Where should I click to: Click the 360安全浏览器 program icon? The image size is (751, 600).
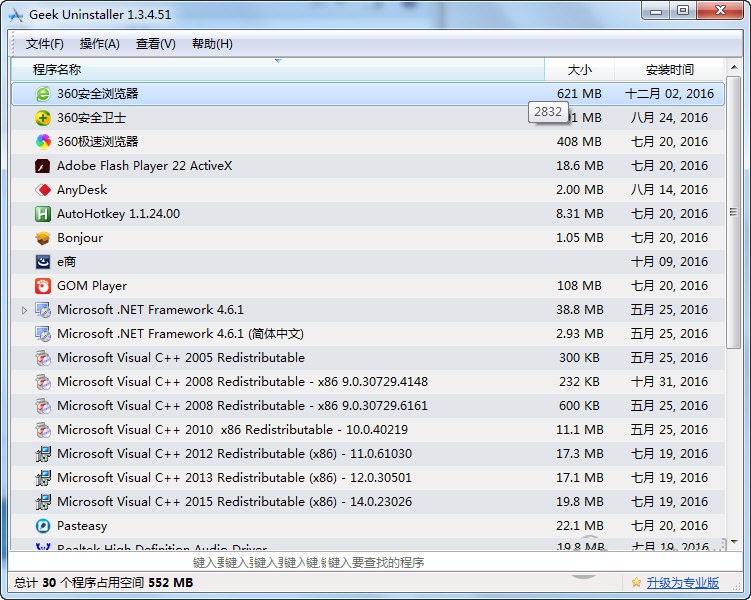tap(43, 94)
